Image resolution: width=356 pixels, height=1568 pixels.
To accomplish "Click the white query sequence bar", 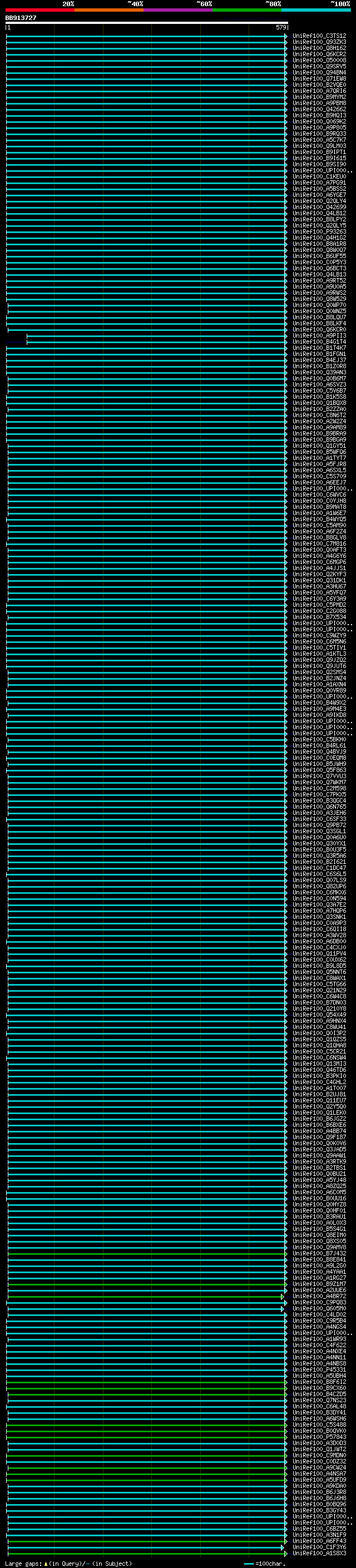I will tap(146, 22).
